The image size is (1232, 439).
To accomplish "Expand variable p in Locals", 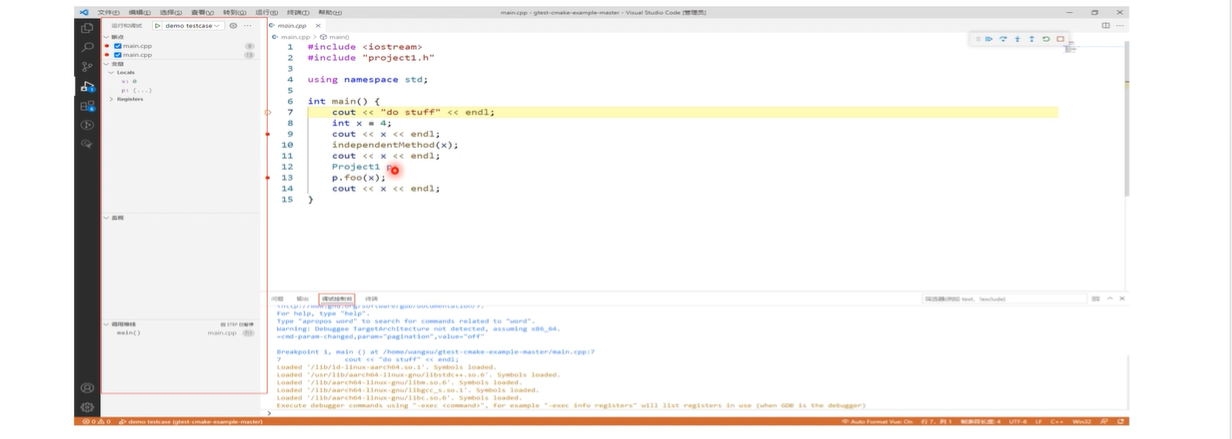I will point(137,90).
